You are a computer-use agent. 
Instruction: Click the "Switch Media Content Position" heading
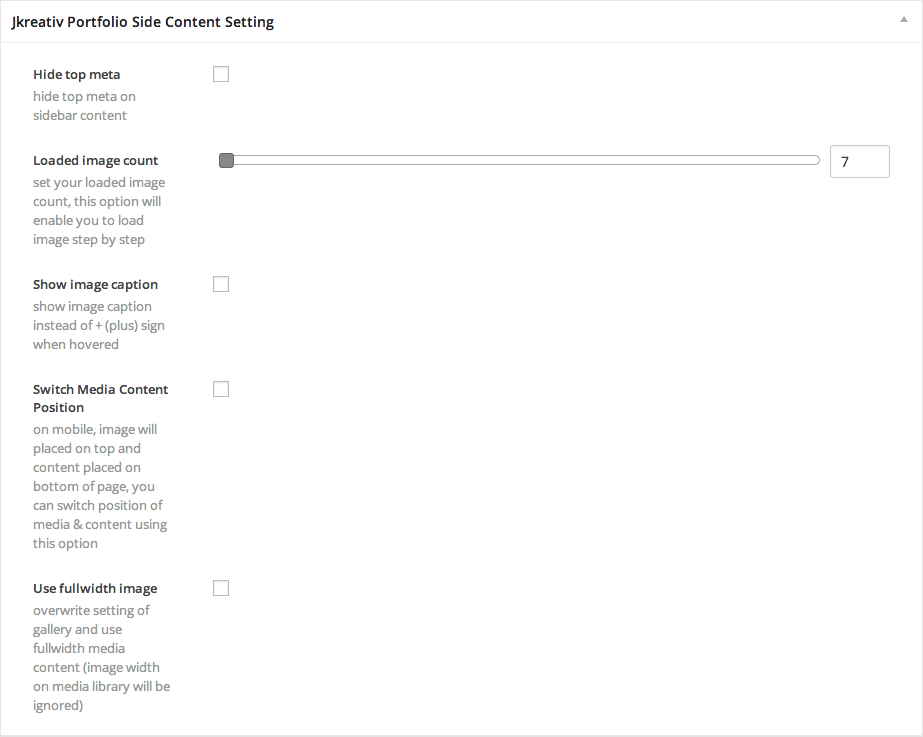(x=100, y=398)
